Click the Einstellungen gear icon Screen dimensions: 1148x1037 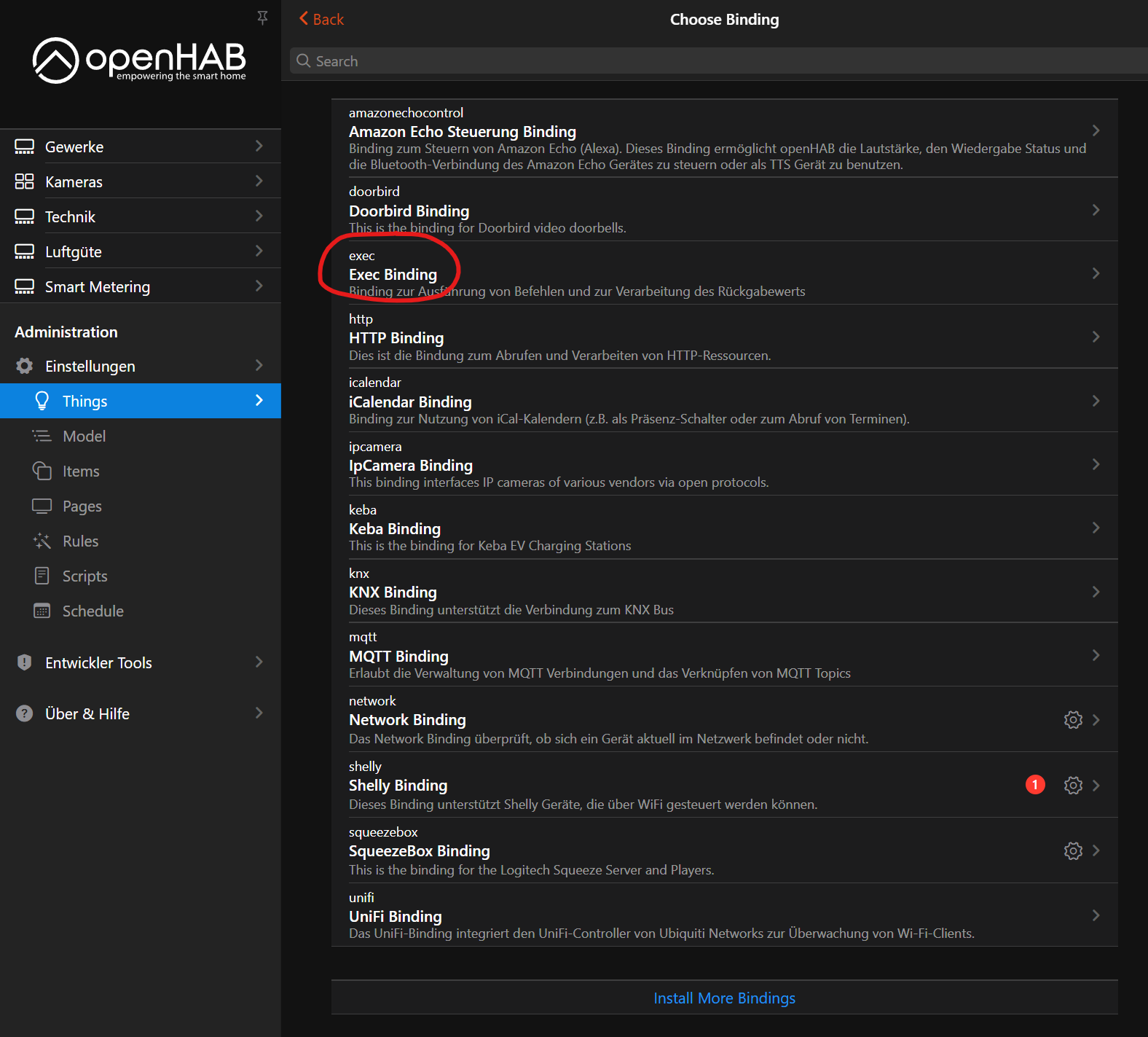click(25, 366)
